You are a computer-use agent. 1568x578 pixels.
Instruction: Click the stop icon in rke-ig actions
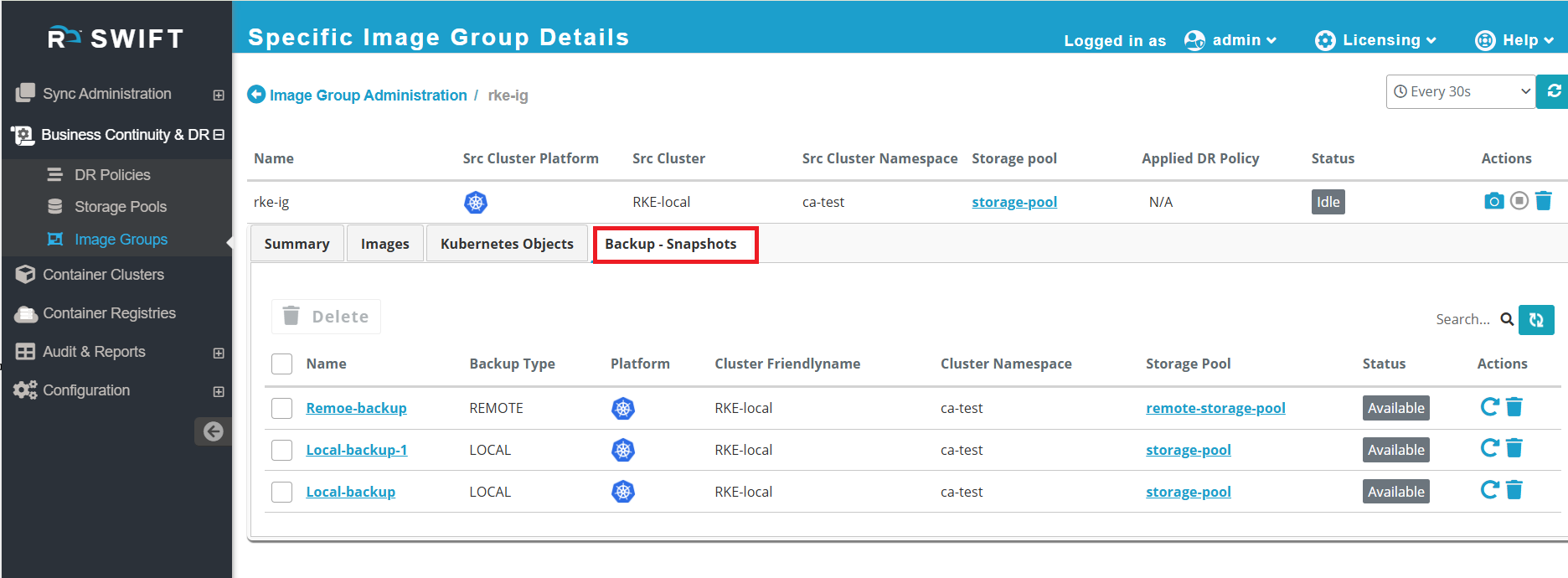[x=1519, y=201]
